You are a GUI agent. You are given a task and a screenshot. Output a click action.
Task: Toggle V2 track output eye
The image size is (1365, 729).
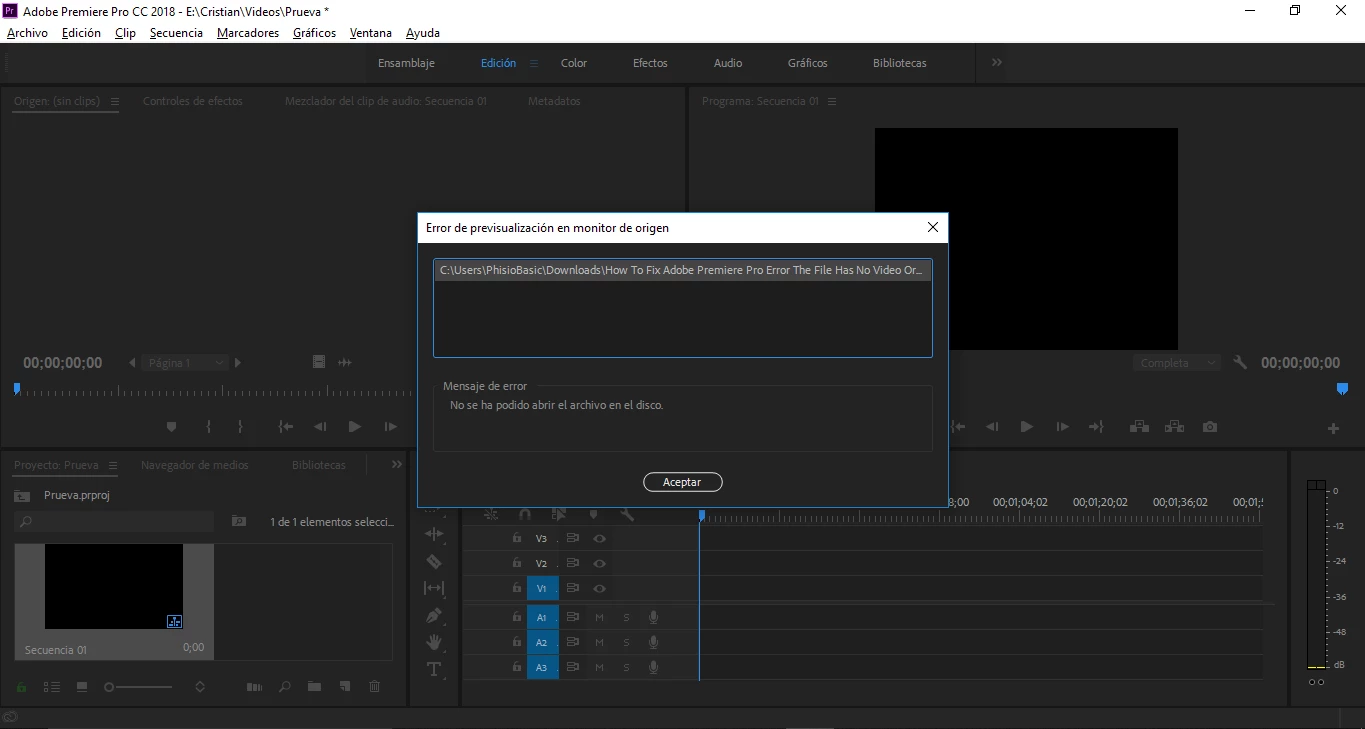click(599, 563)
